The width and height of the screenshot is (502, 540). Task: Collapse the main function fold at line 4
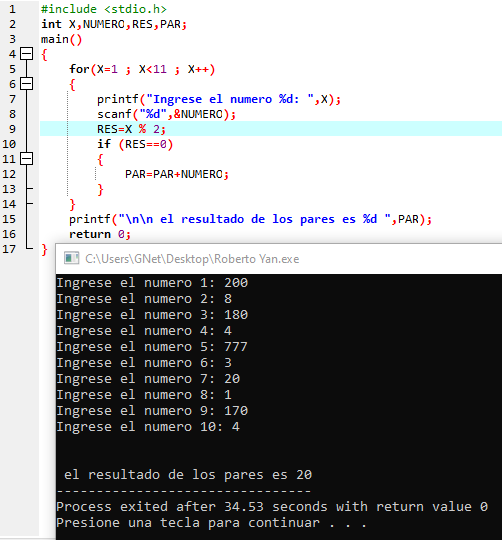click(27, 54)
